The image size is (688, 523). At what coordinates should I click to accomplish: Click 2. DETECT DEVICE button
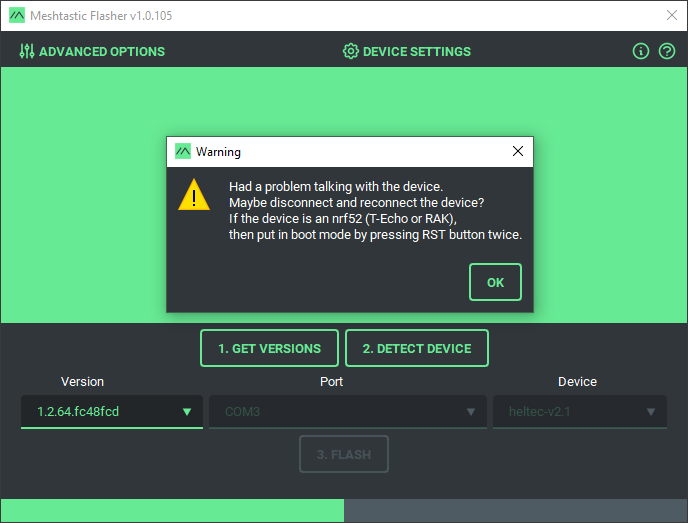click(x=417, y=348)
